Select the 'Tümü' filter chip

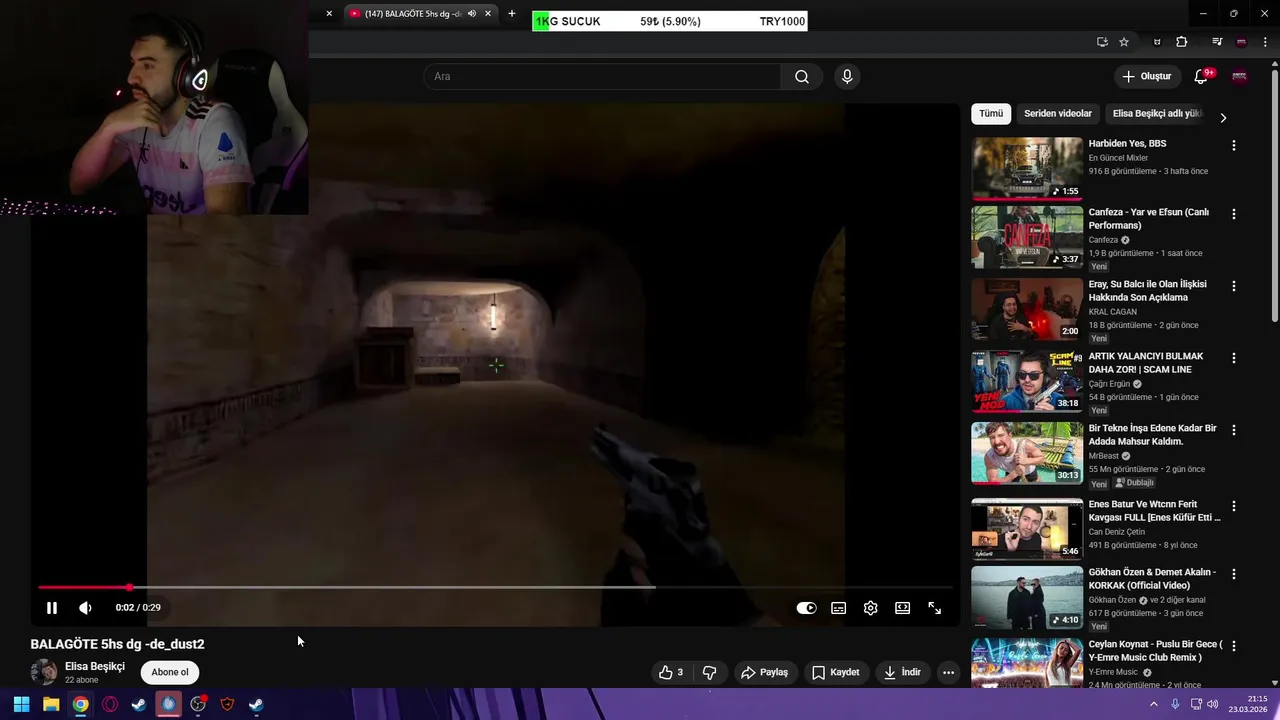coord(991,114)
